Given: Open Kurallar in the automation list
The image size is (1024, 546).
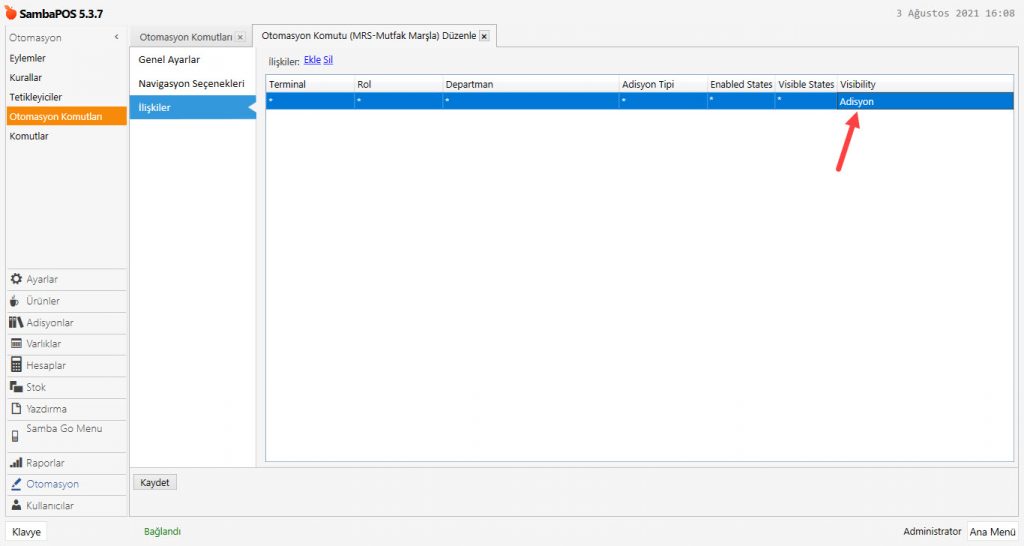Looking at the screenshot, I should 27,78.
